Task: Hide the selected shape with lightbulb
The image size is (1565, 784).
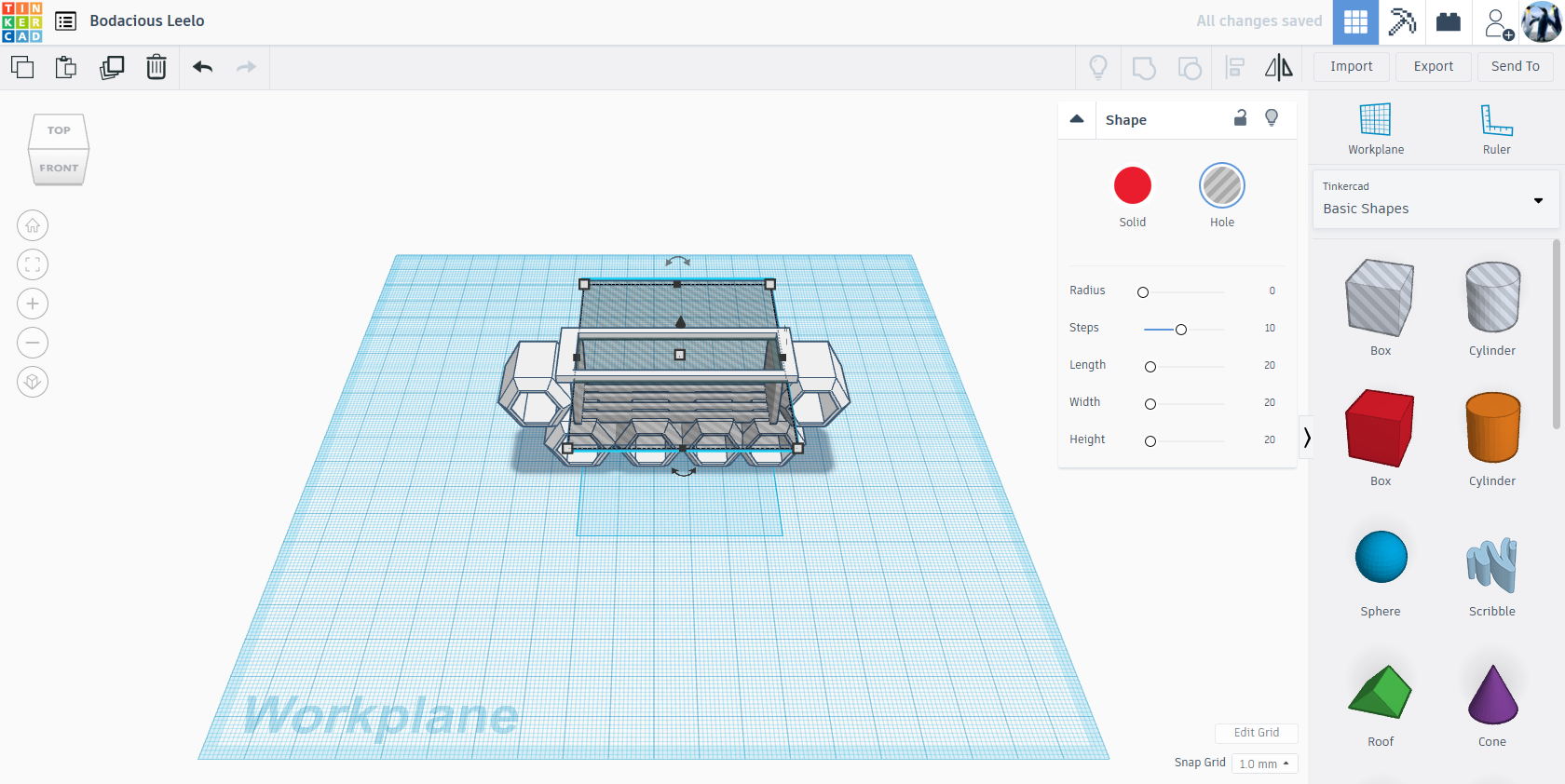Action: [1272, 118]
